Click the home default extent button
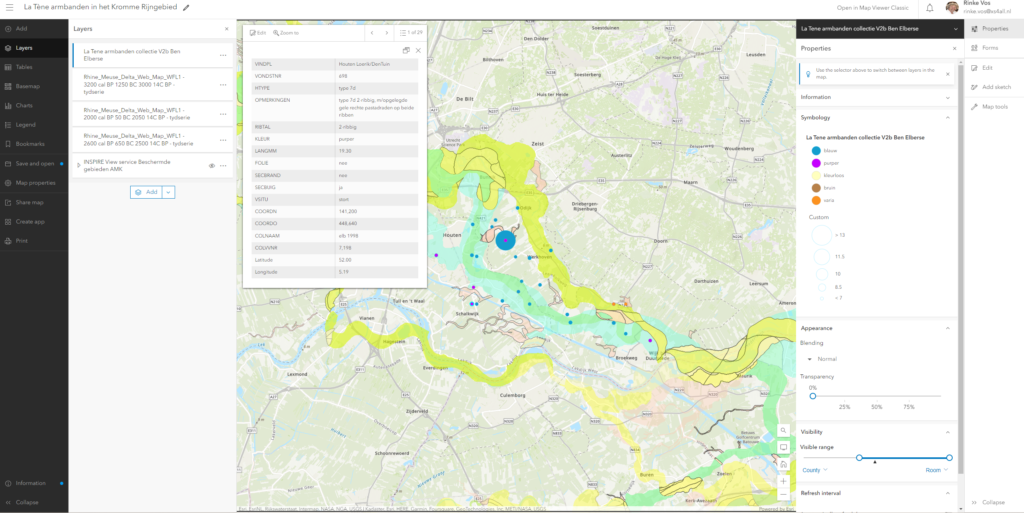The image size is (1024, 513). click(x=783, y=463)
